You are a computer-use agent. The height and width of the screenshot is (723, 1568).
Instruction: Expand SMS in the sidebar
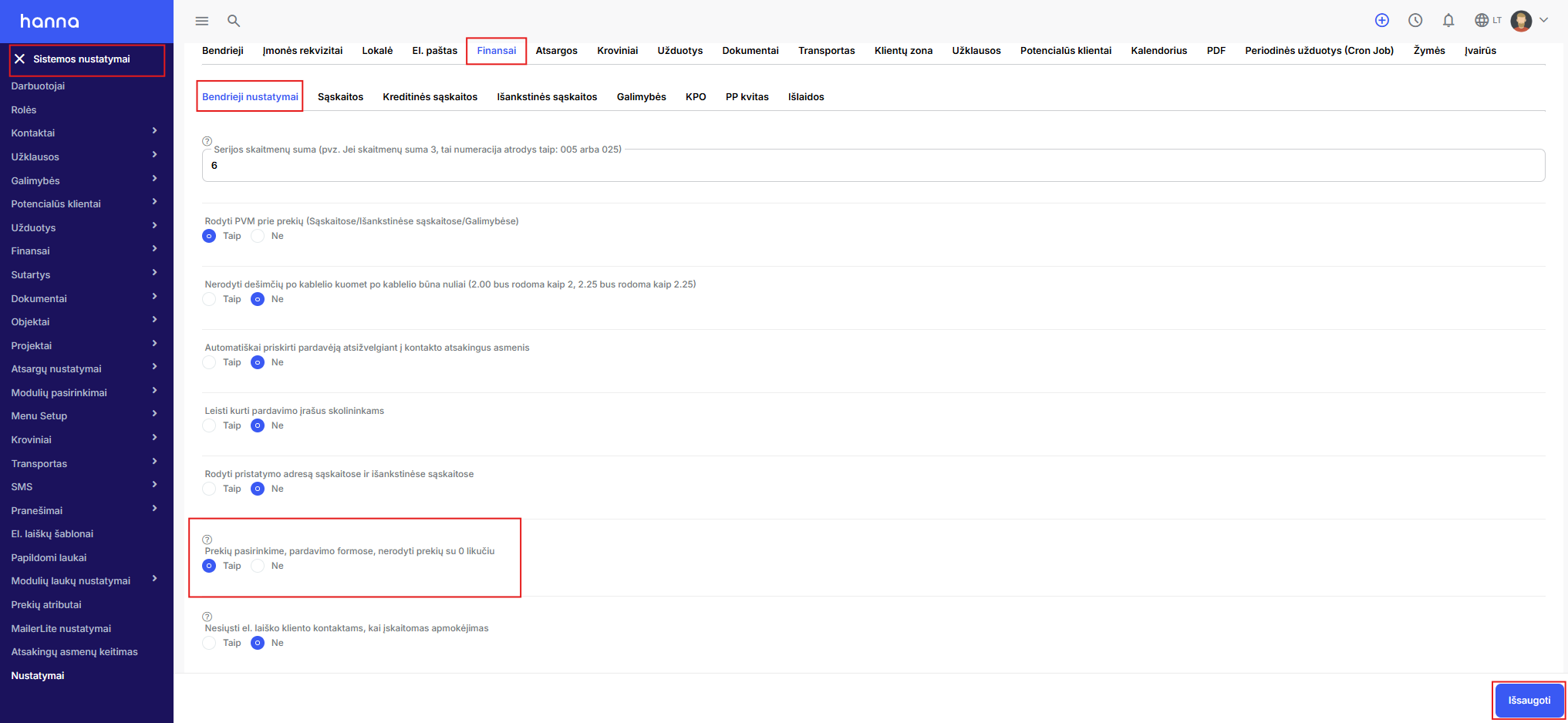[155, 485]
